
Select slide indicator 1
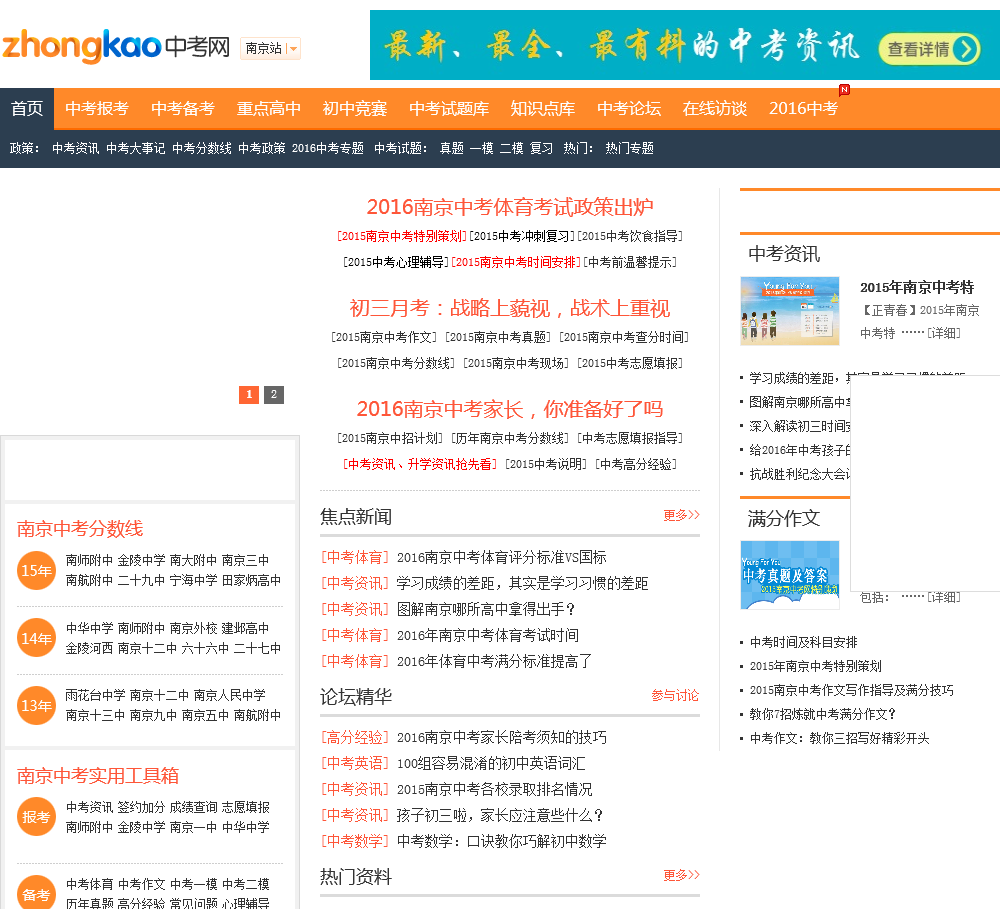[x=249, y=394]
